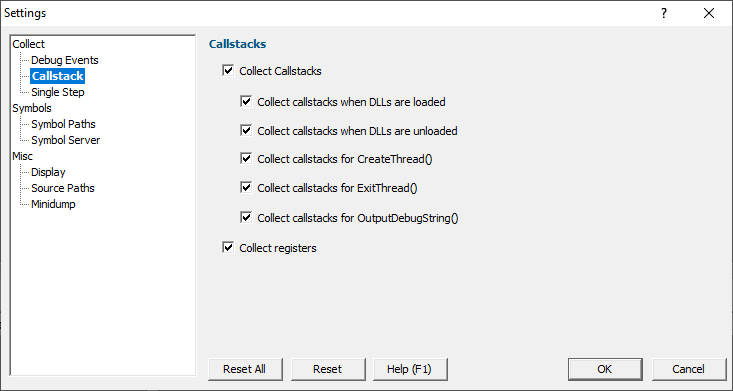Viewport: 733px width, 391px height.
Task: Click the Collect tree category
Action: click(29, 44)
